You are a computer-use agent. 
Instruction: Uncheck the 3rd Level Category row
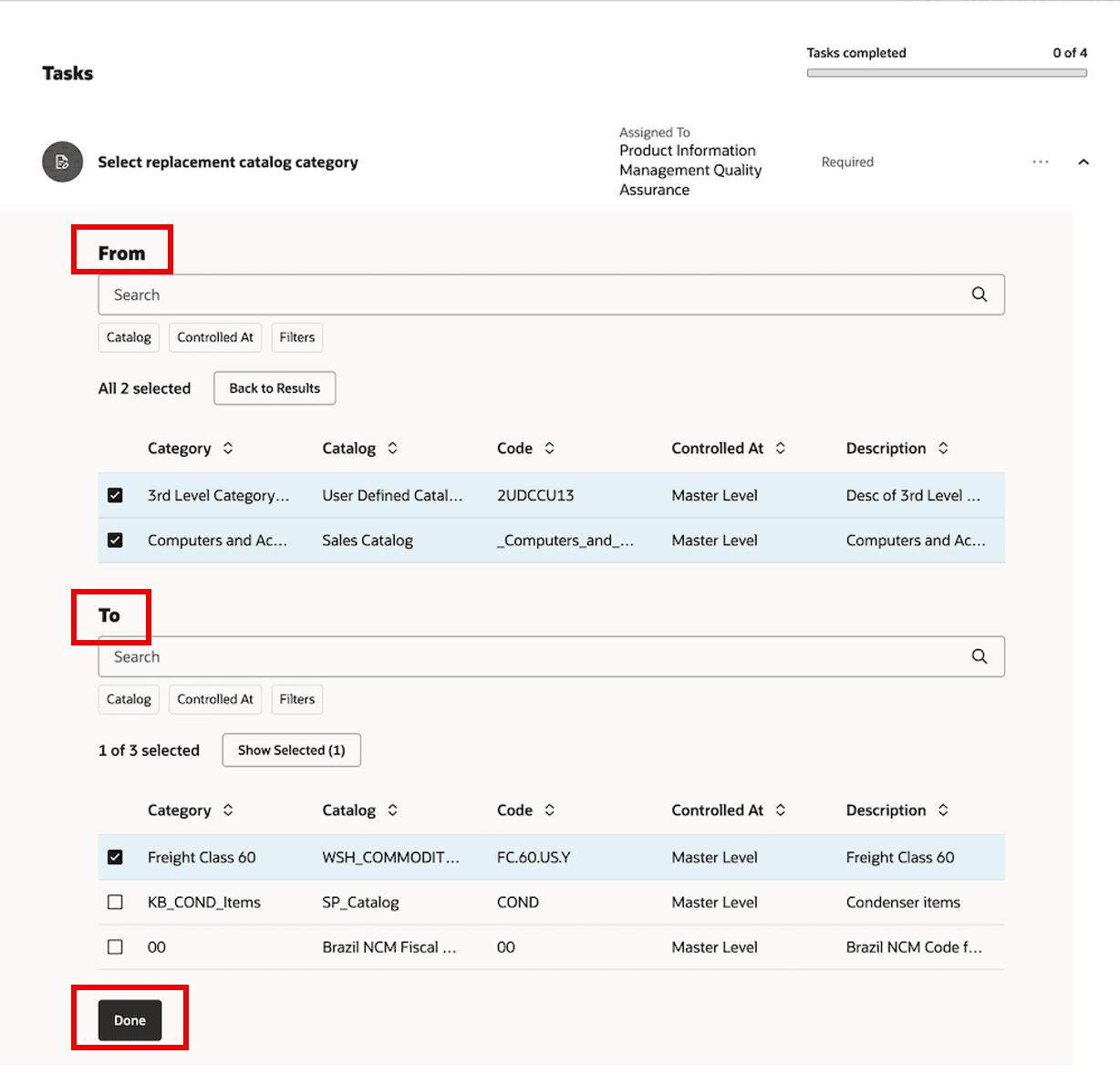(x=115, y=495)
